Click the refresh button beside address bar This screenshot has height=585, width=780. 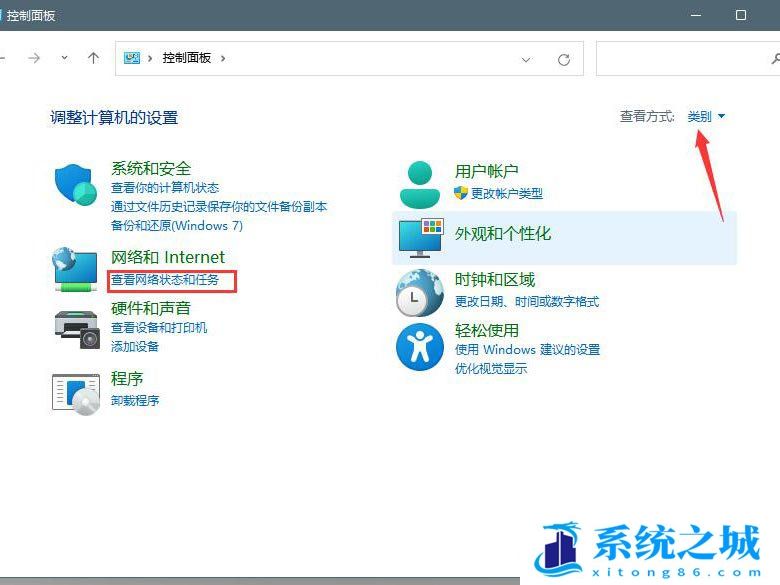[x=564, y=59]
